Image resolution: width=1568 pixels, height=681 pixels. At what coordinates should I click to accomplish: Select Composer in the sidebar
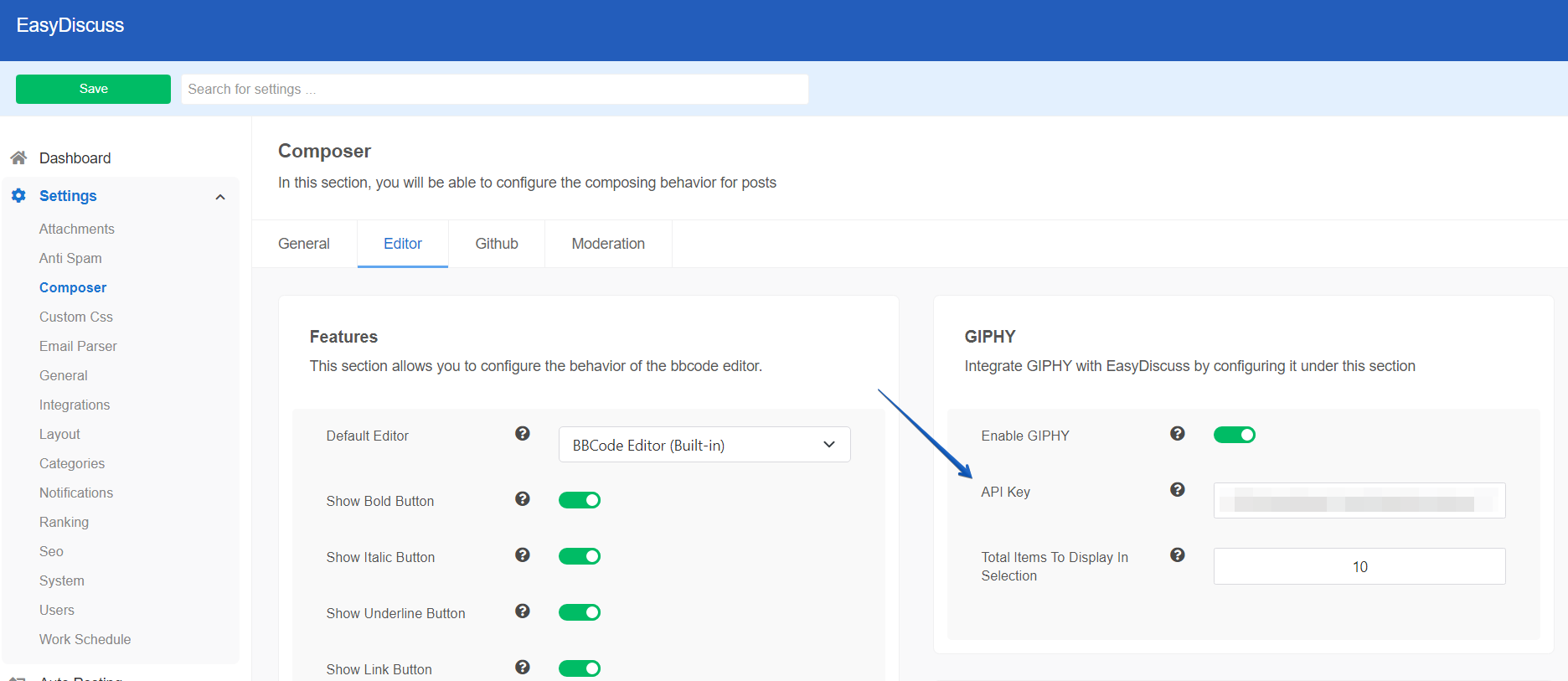coord(73,287)
